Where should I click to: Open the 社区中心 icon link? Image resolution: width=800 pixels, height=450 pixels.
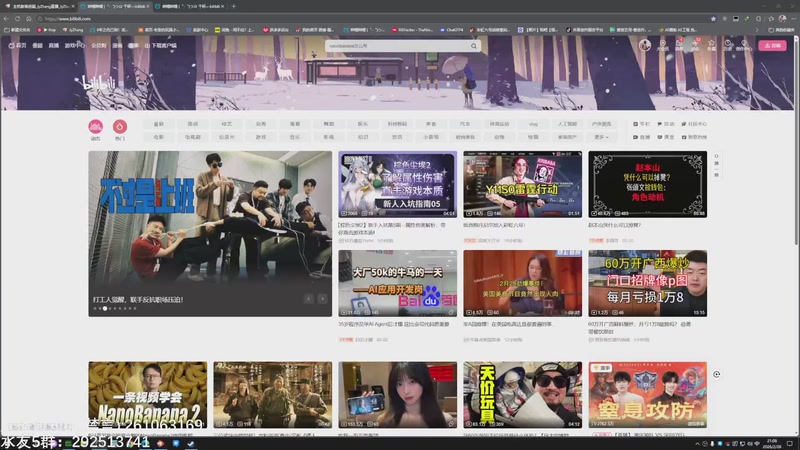pyautogui.click(x=694, y=124)
